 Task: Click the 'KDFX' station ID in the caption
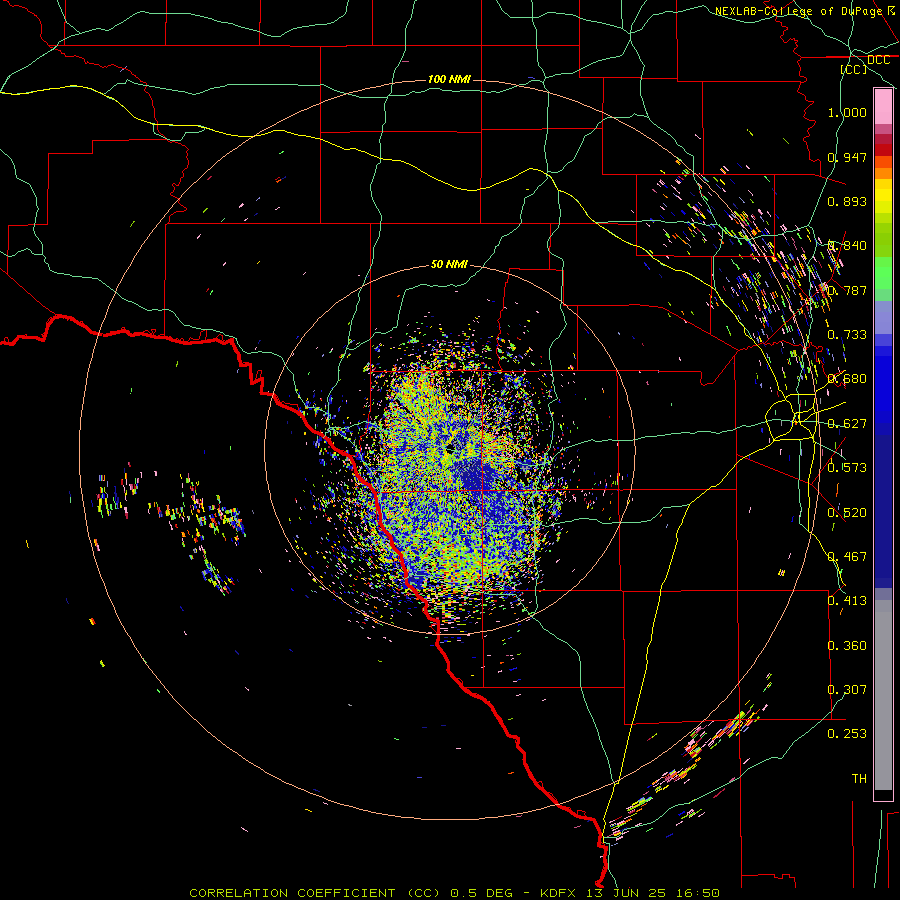560,893
